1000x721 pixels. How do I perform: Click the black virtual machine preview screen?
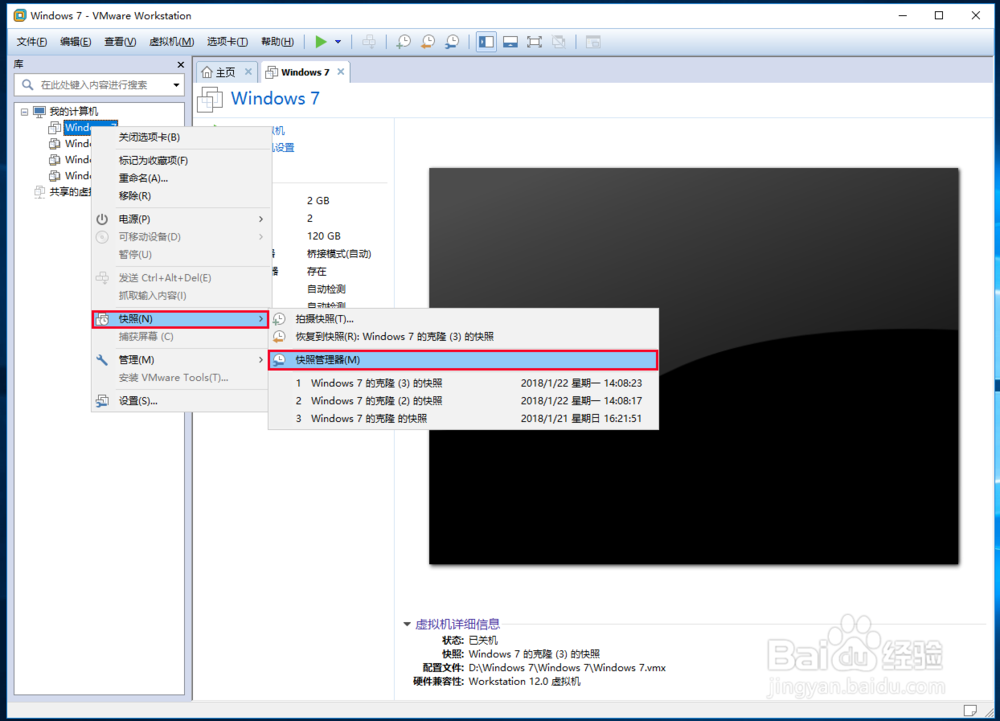(694, 366)
